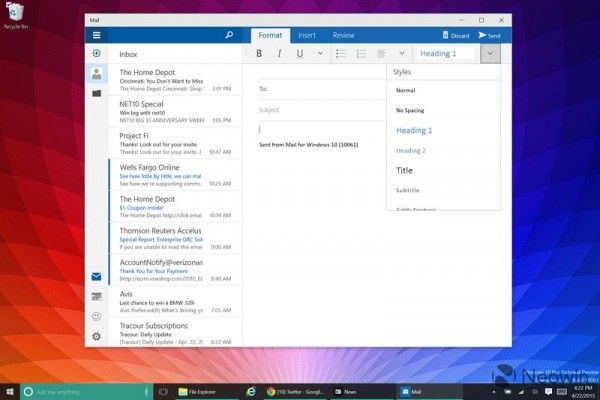Toggle italic formatting

point(279,54)
